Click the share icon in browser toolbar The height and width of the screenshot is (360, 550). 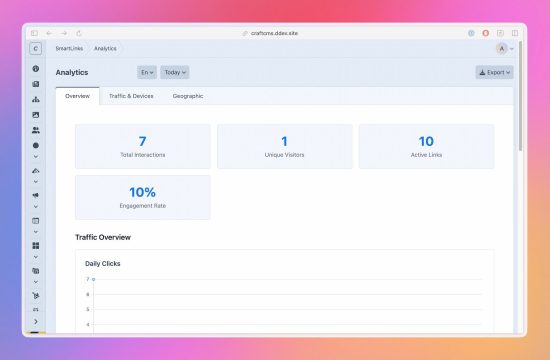500,33
